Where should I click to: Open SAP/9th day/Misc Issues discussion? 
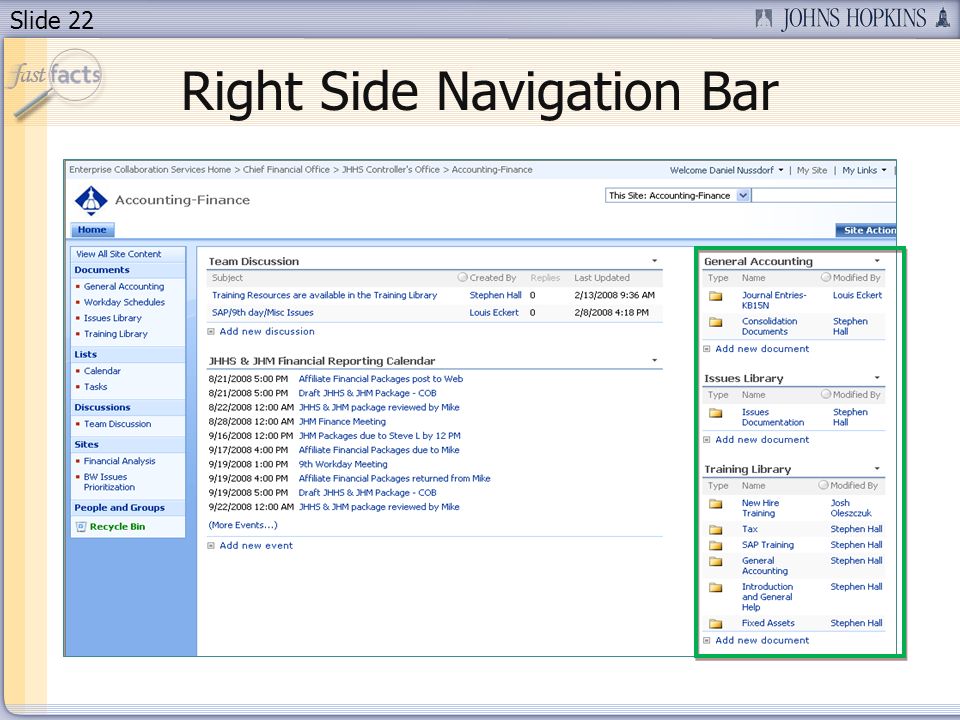tap(263, 313)
